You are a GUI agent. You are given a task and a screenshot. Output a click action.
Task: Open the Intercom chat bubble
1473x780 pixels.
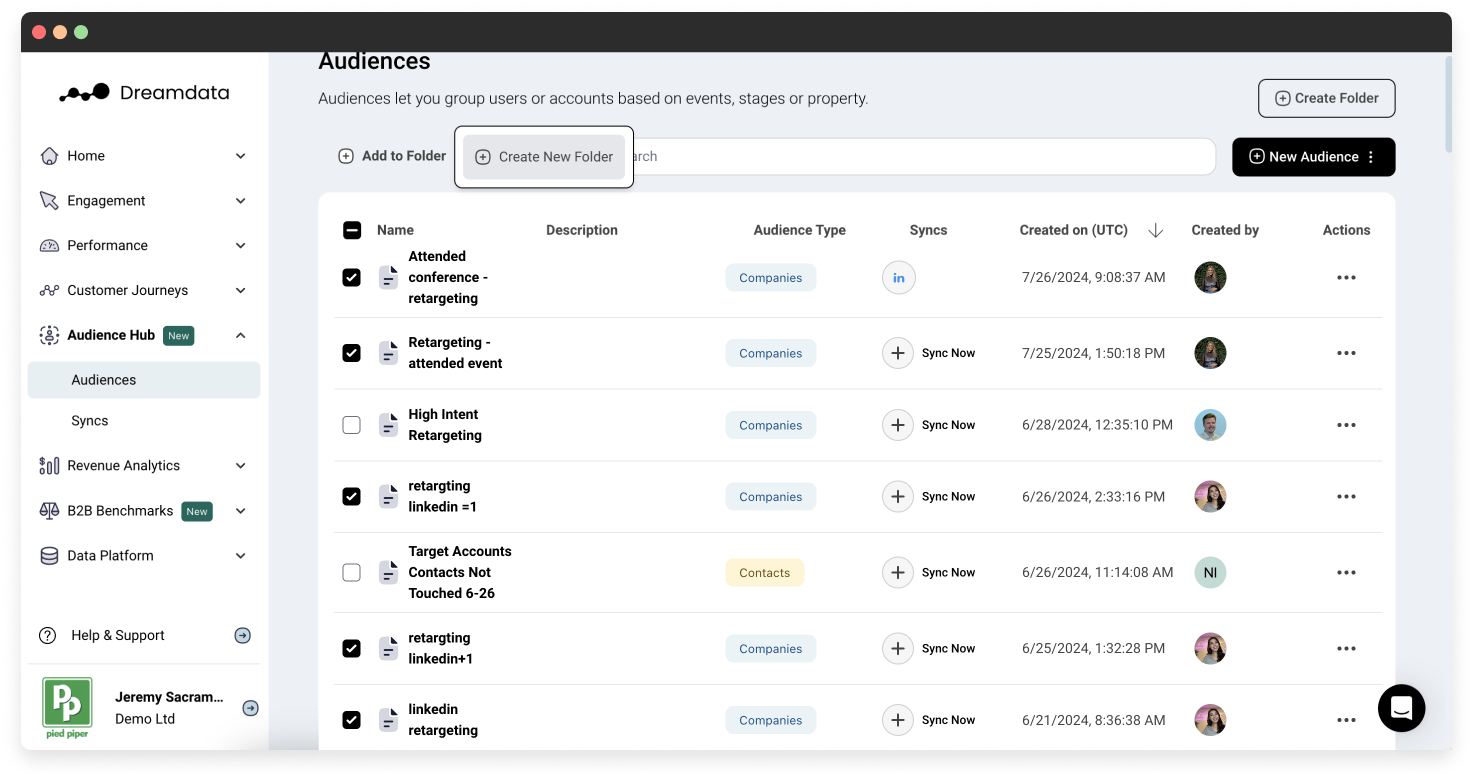pyautogui.click(x=1401, y=708)
